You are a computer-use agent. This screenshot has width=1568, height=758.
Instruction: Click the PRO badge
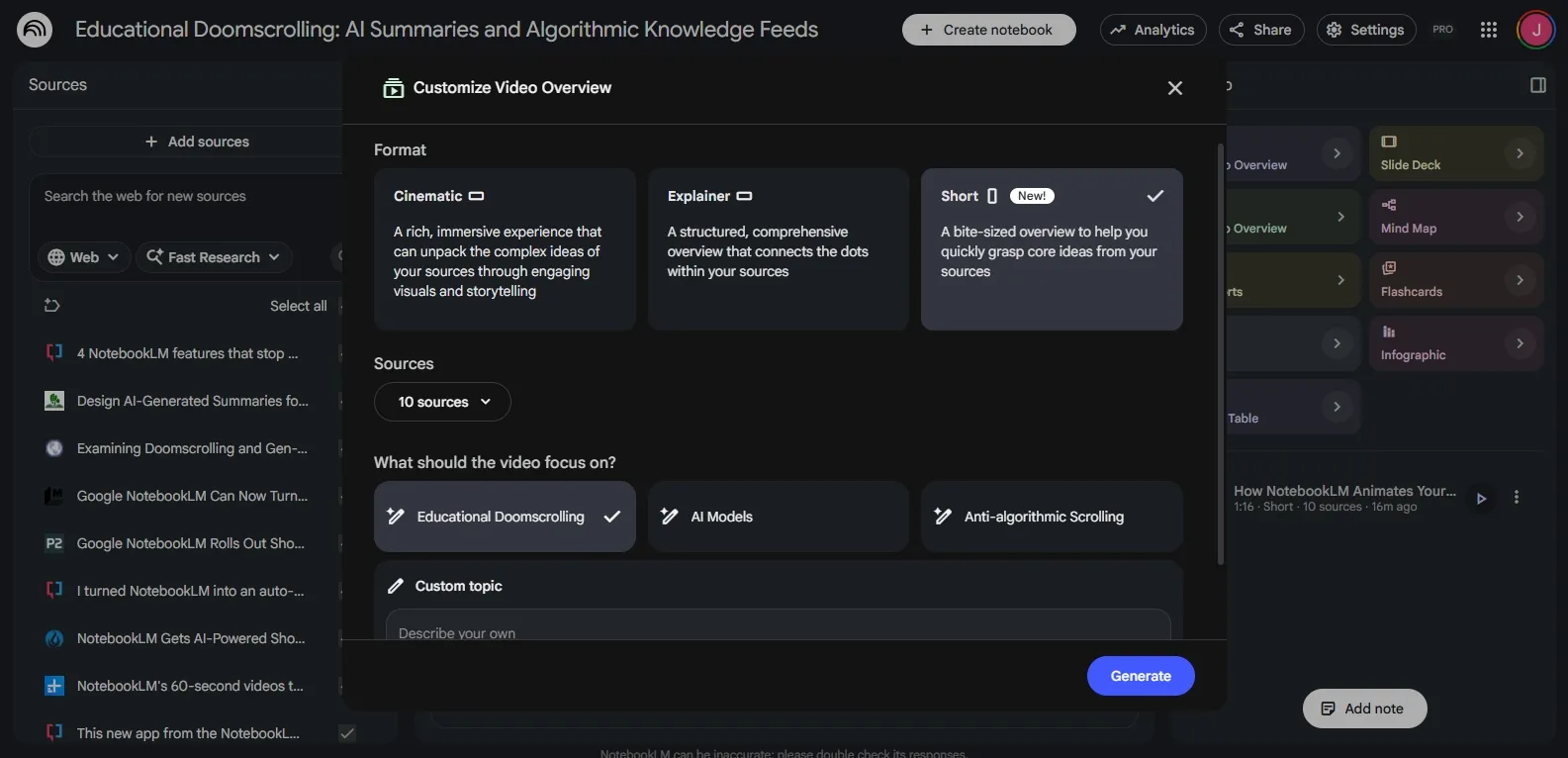[1443, 30]
